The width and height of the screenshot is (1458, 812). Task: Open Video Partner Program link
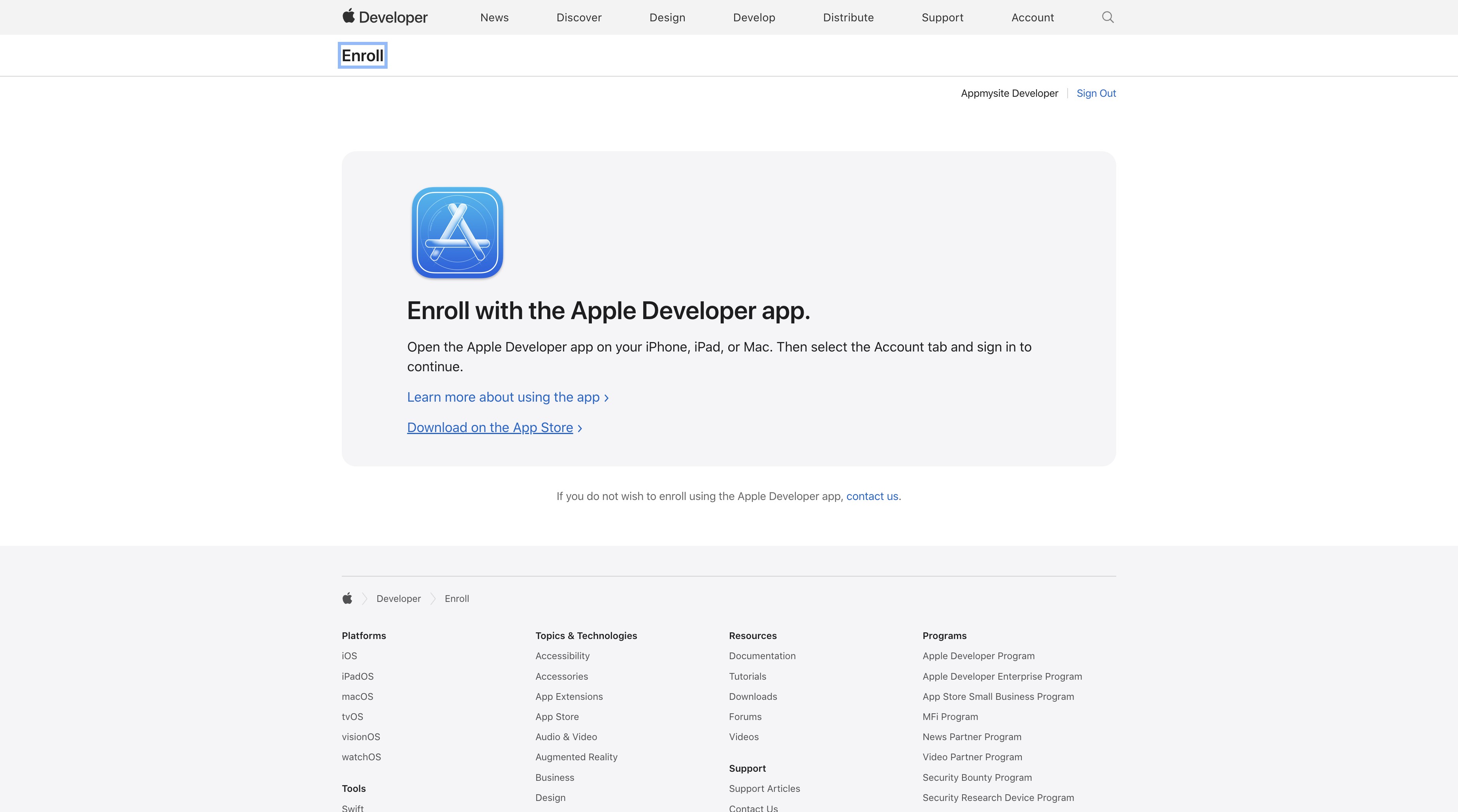(972, 757)
